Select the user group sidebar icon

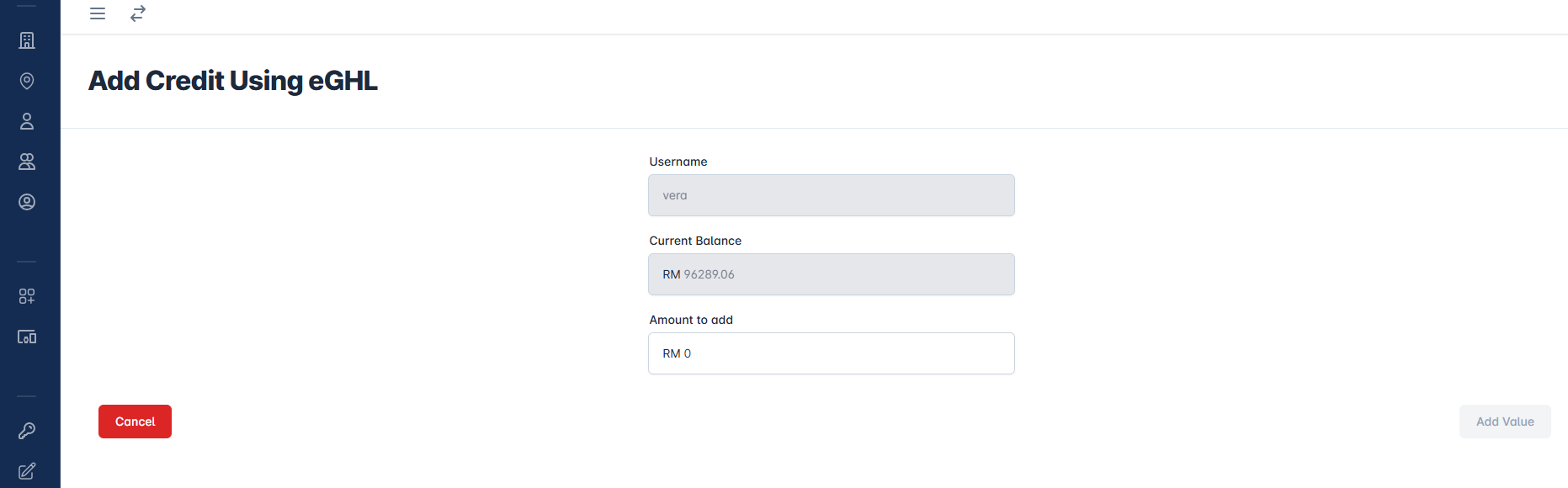27,162
